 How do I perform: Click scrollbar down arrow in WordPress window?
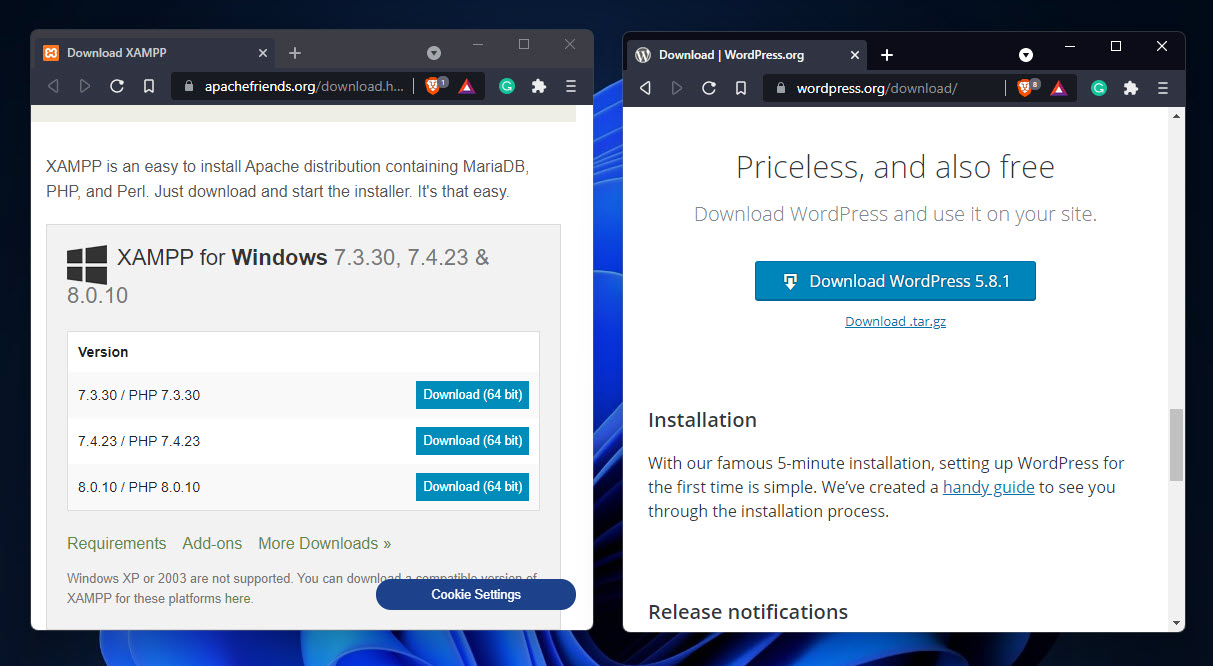pyautogui.click(x=1177, y=622)
